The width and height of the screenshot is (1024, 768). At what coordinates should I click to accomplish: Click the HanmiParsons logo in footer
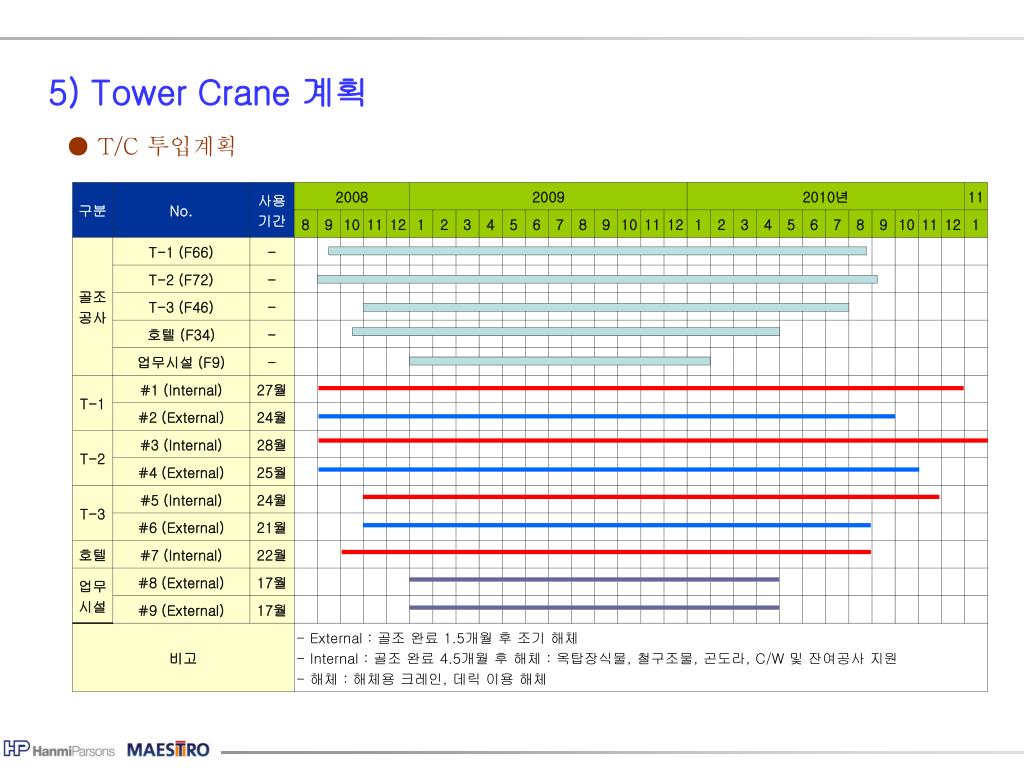tap(59, 749)
